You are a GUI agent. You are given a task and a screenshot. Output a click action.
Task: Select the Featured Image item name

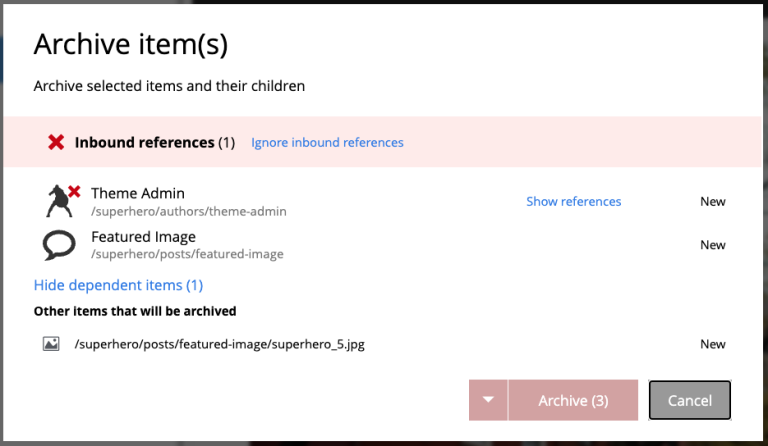[x=143, y=237]
